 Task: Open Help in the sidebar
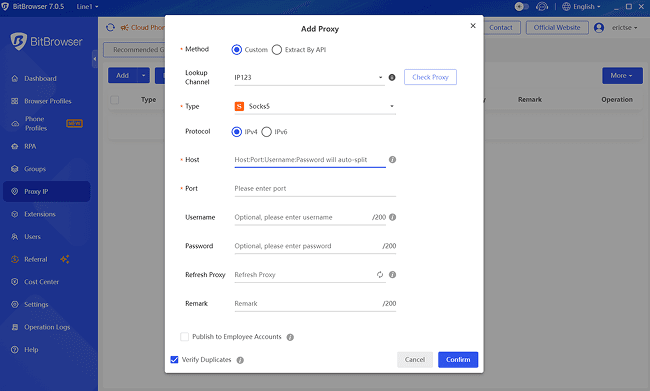pyautogui.click(x=46, y=350)
